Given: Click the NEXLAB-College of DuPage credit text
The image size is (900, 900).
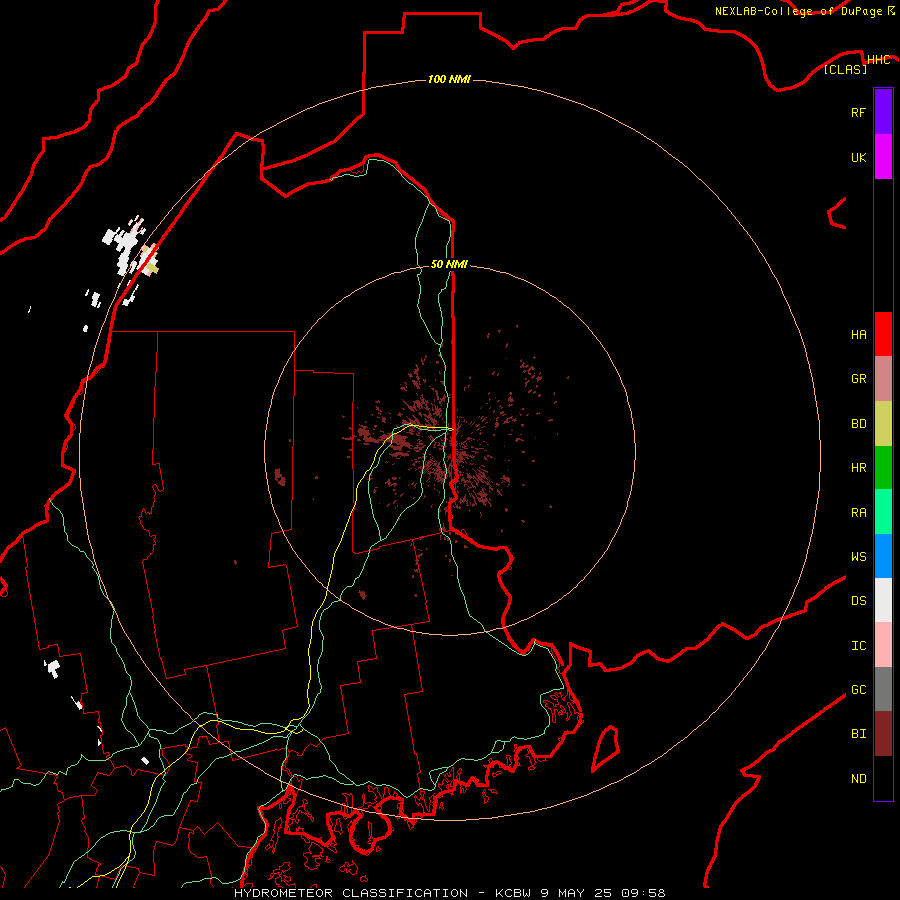Looking at the screenshot, I should [x=798, y=11].
